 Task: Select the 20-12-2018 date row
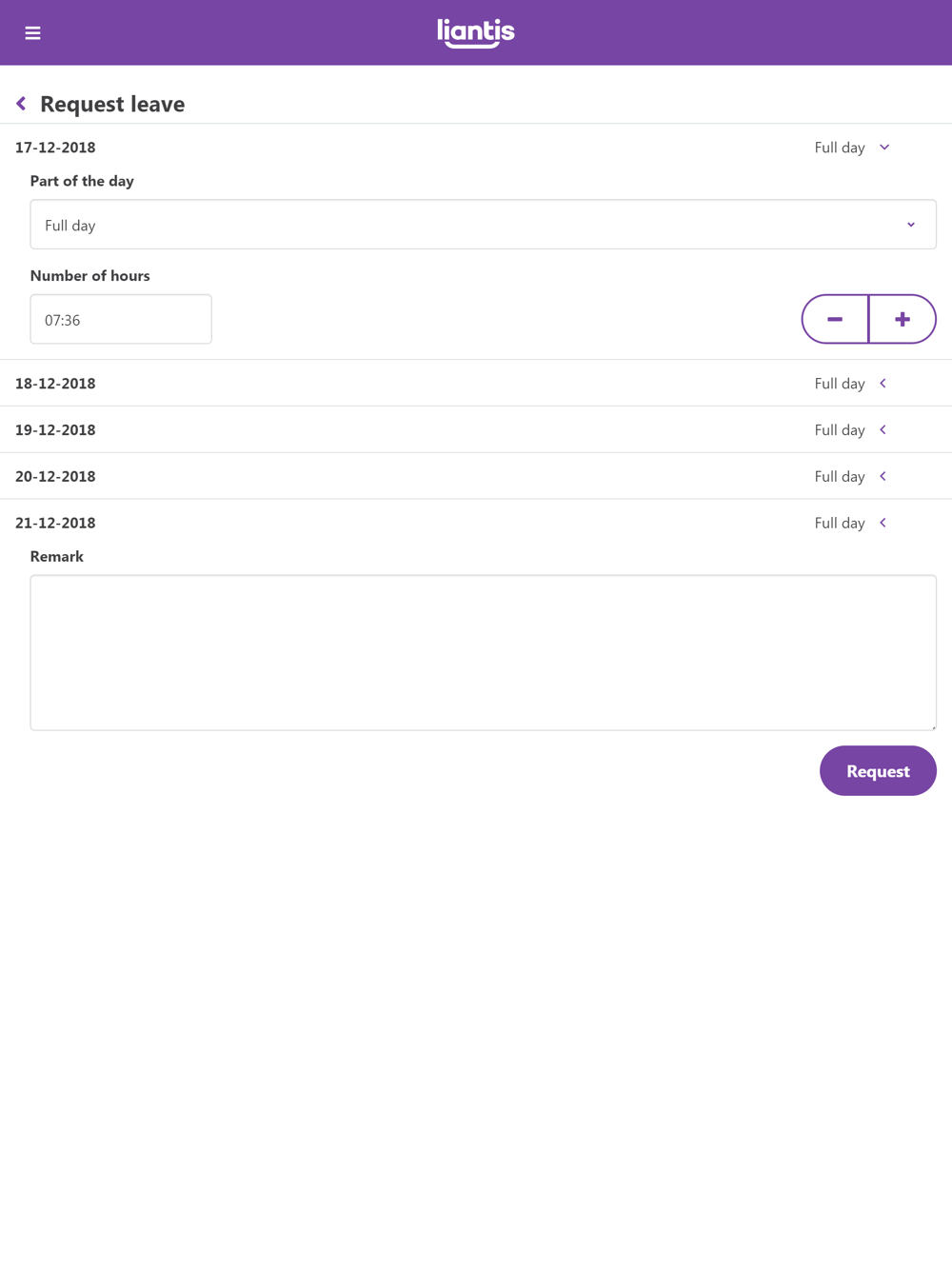coord(55,476)
